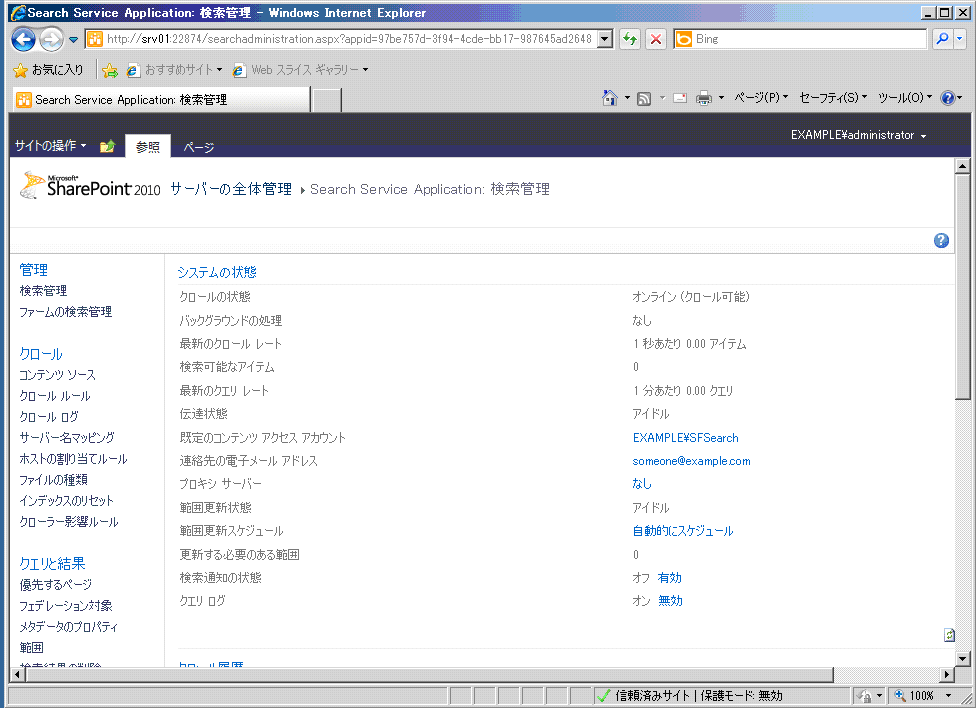Image resolution: width=976 pixels, height=708 pixels.
Task: Click the proxy server なし link
Action: pos(642,484)
